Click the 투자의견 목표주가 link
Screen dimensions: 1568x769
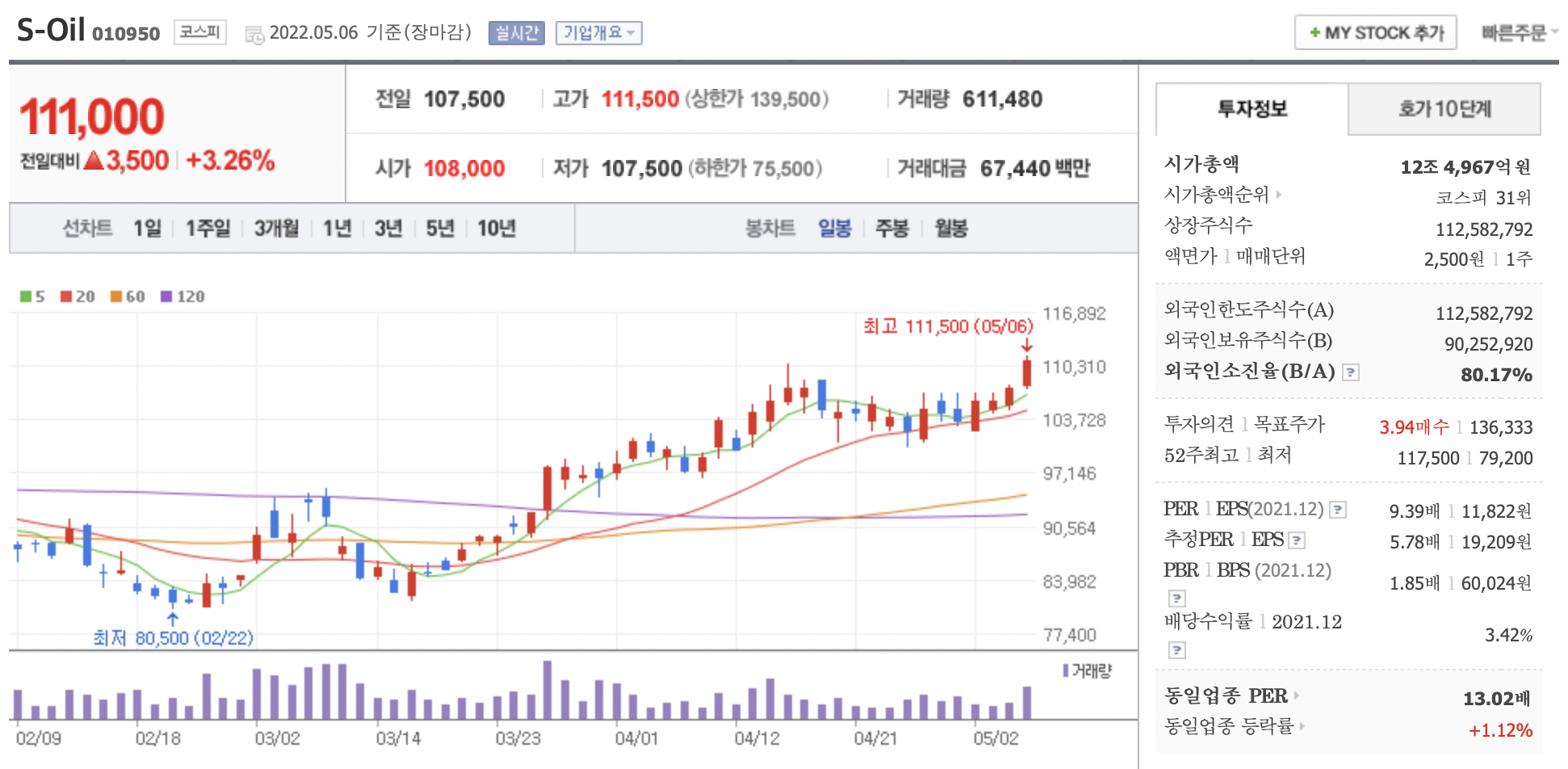click(x=1244, y=424)
